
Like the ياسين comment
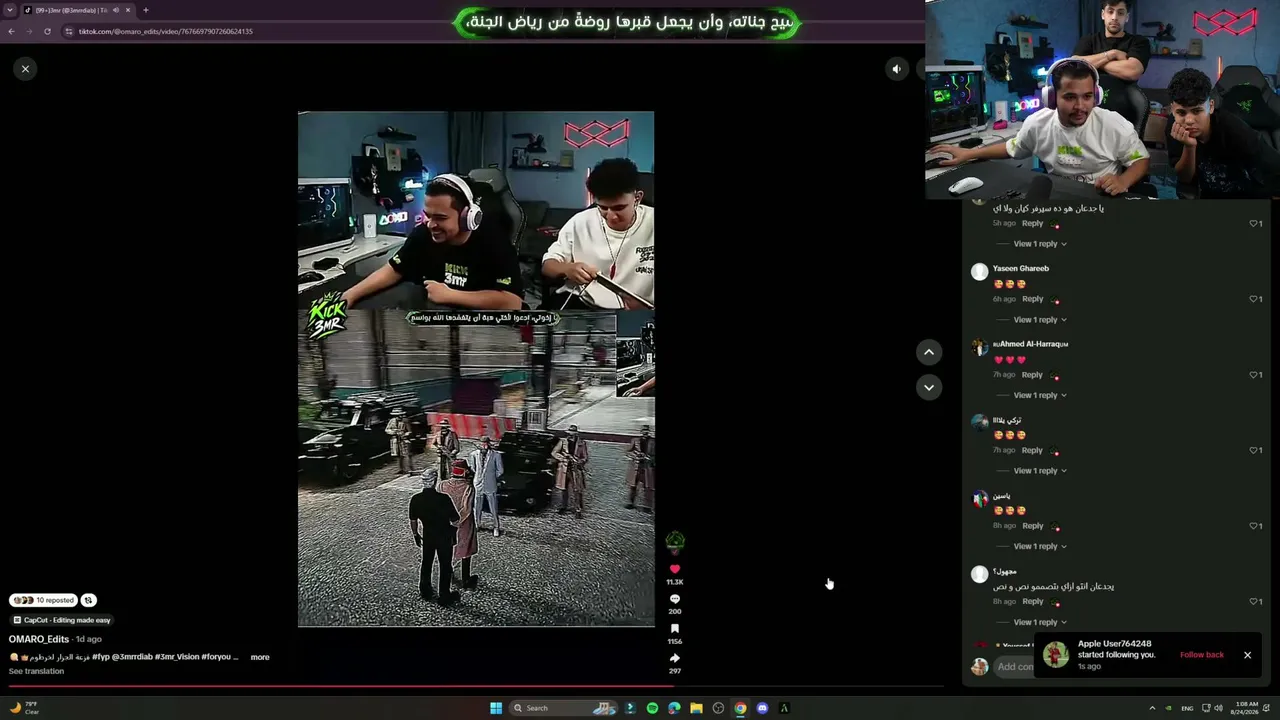[1254, 526]
